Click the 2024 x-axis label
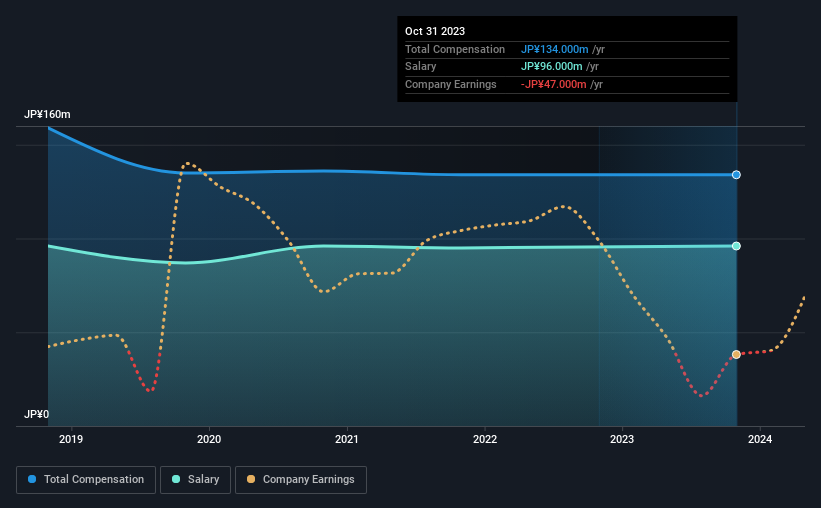Viewport: 821px width, 508px height. coord(760,439)
